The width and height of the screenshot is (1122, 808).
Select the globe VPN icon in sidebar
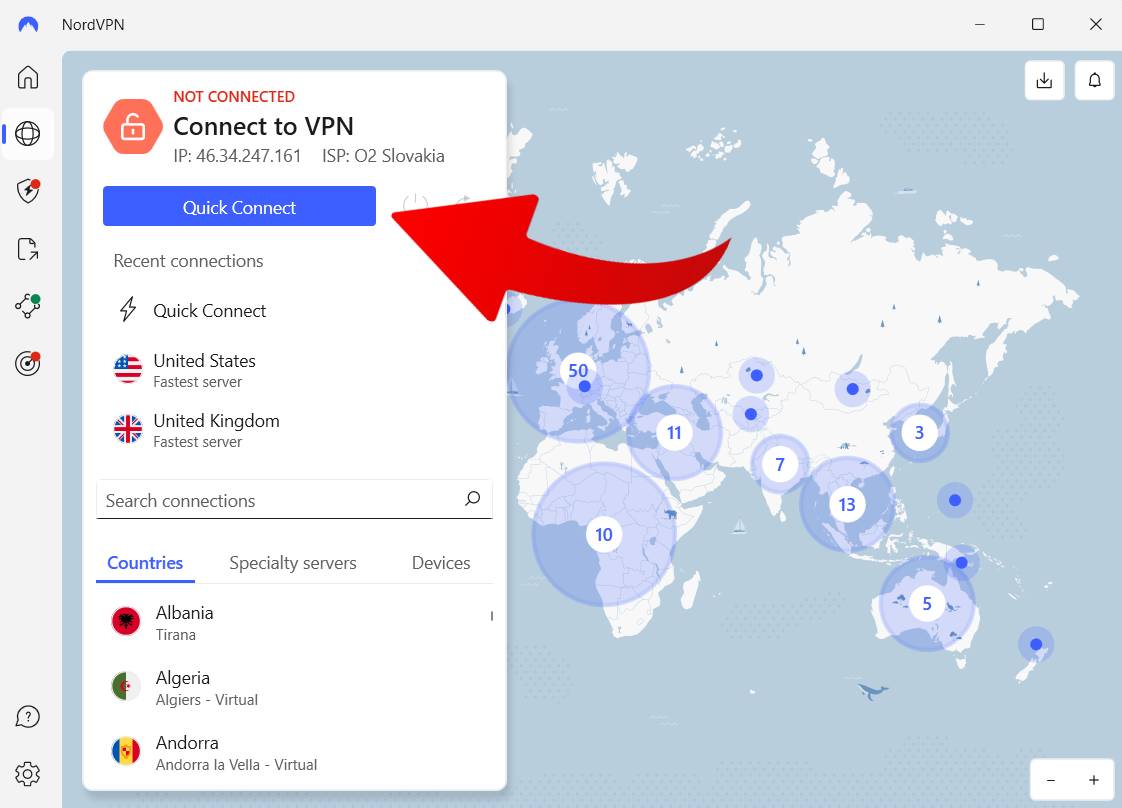pos(28,133)
